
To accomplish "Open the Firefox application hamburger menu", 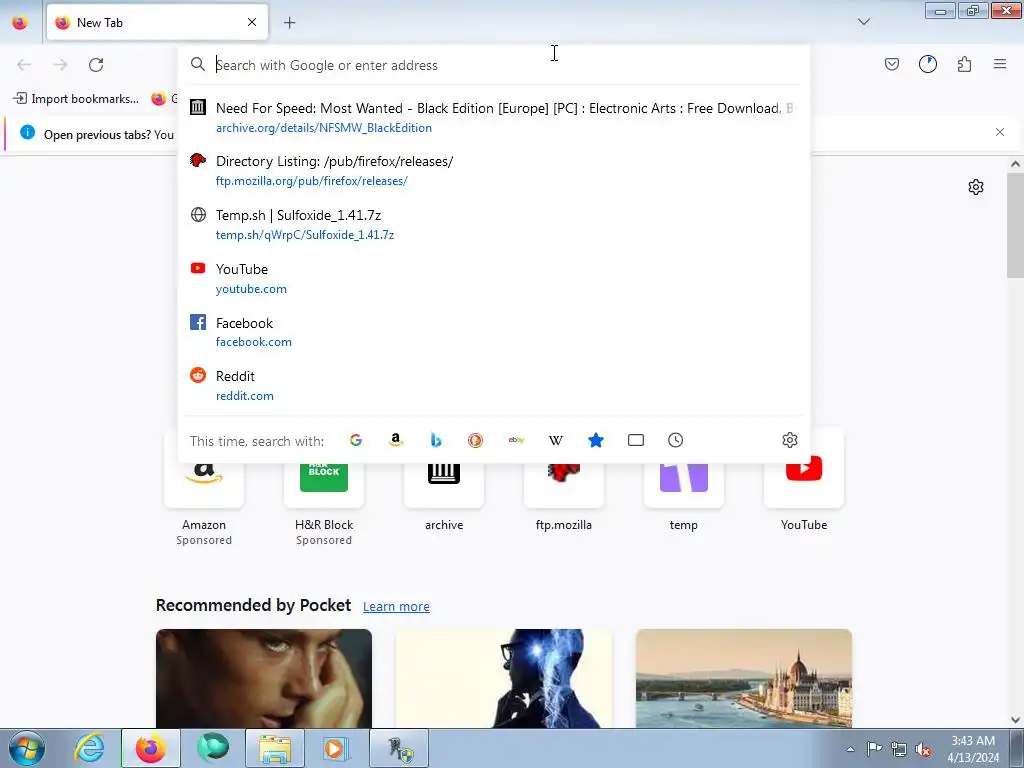I will (x=1000, y=64).
